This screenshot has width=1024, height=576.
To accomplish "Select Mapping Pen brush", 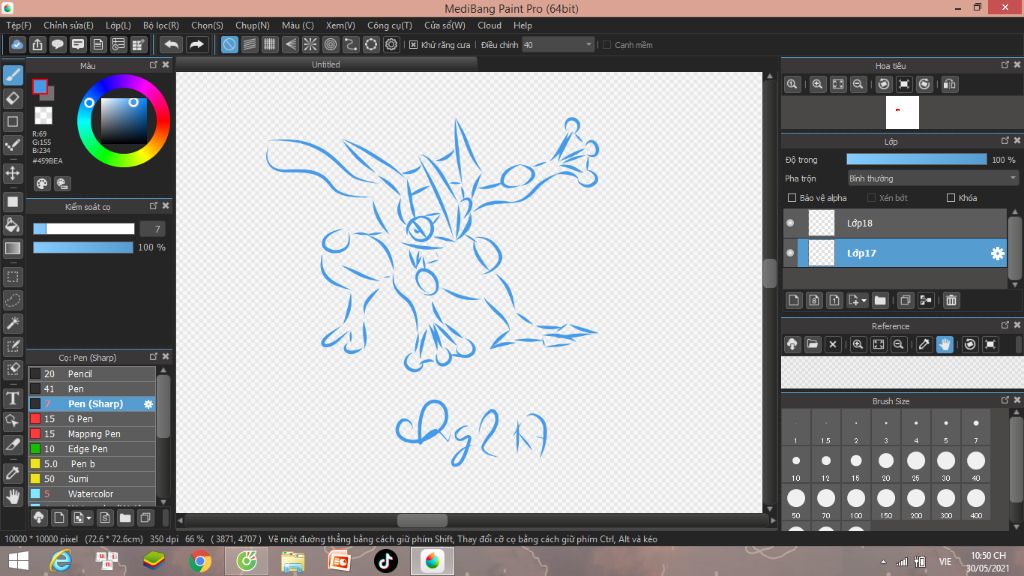I will [x=91, y=434].
